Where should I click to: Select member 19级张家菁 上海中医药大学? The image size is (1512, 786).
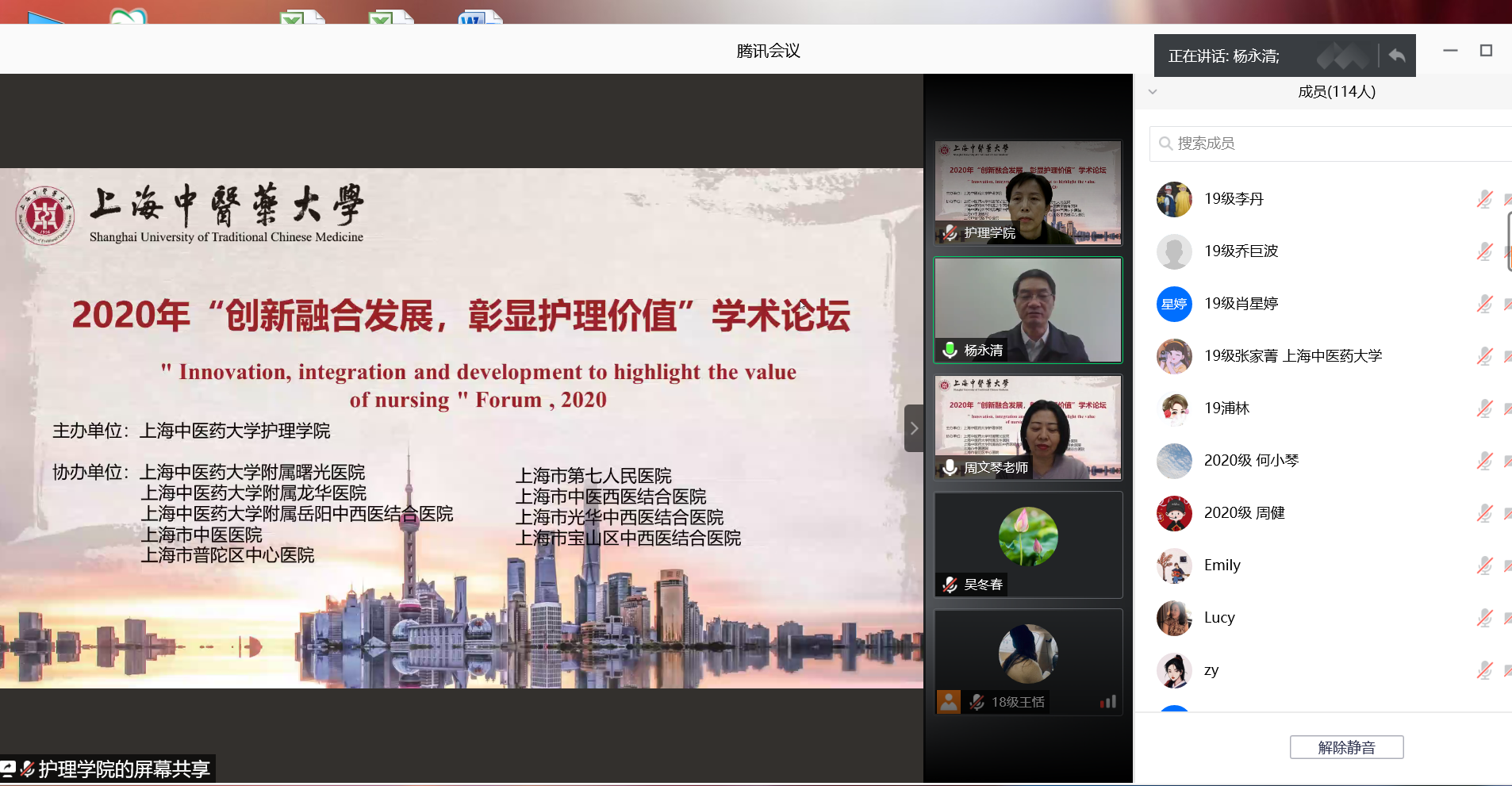click(x=1292, y=356)
